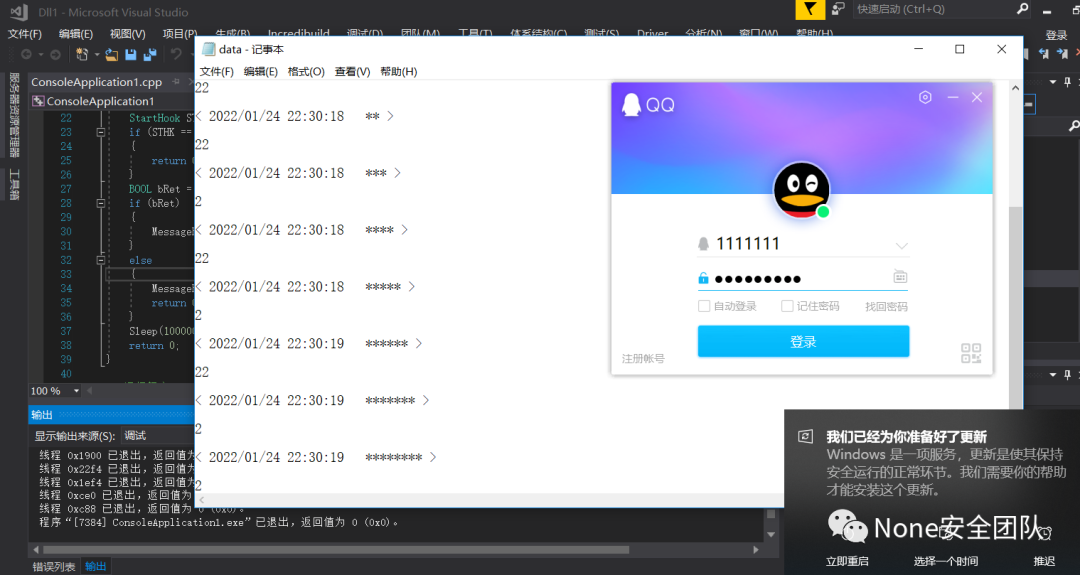Open Notepad 查看(V) menu
The height and width of the screenshot is (575, 1080).
click(352, 72)
